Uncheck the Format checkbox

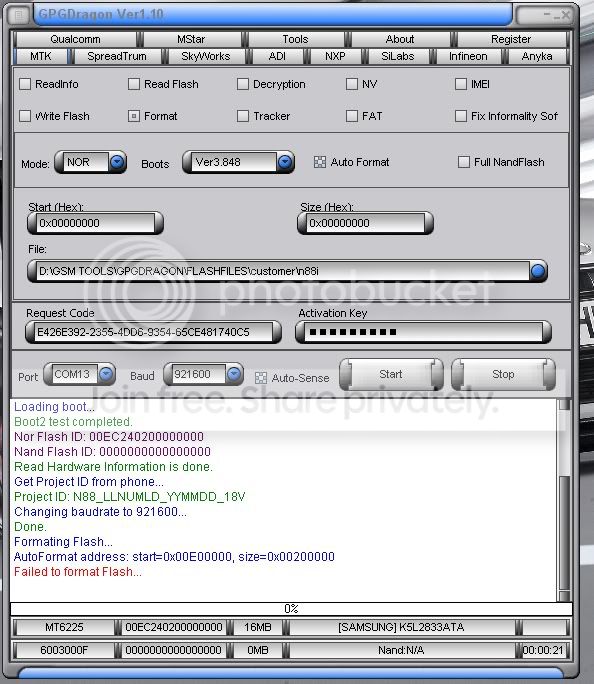point(134,116)
